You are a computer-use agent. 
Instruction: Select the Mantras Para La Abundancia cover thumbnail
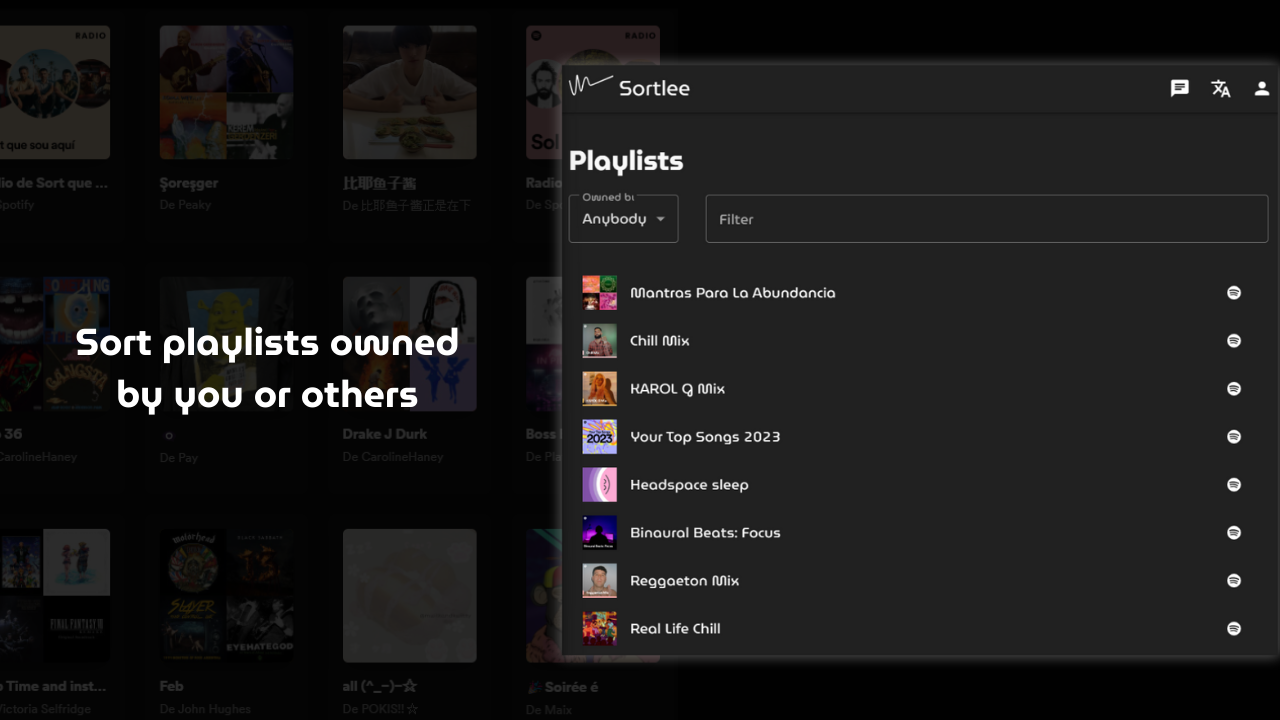point(600,293)
